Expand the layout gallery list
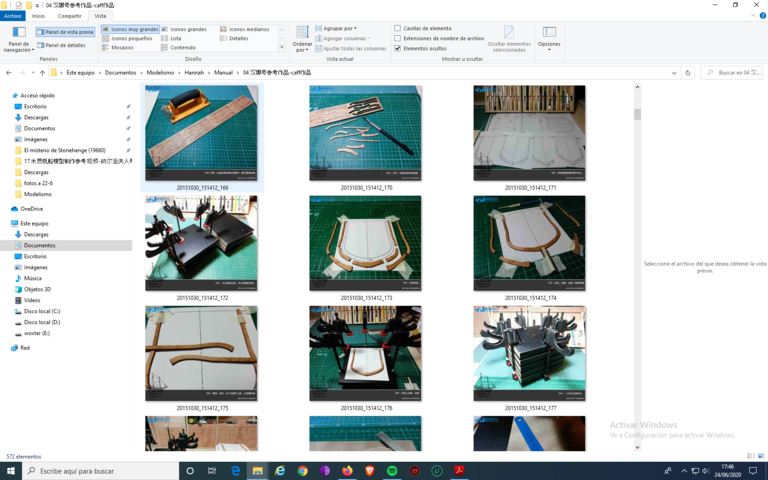The height and width of the screenshot is (480, 768). (282, 48)
